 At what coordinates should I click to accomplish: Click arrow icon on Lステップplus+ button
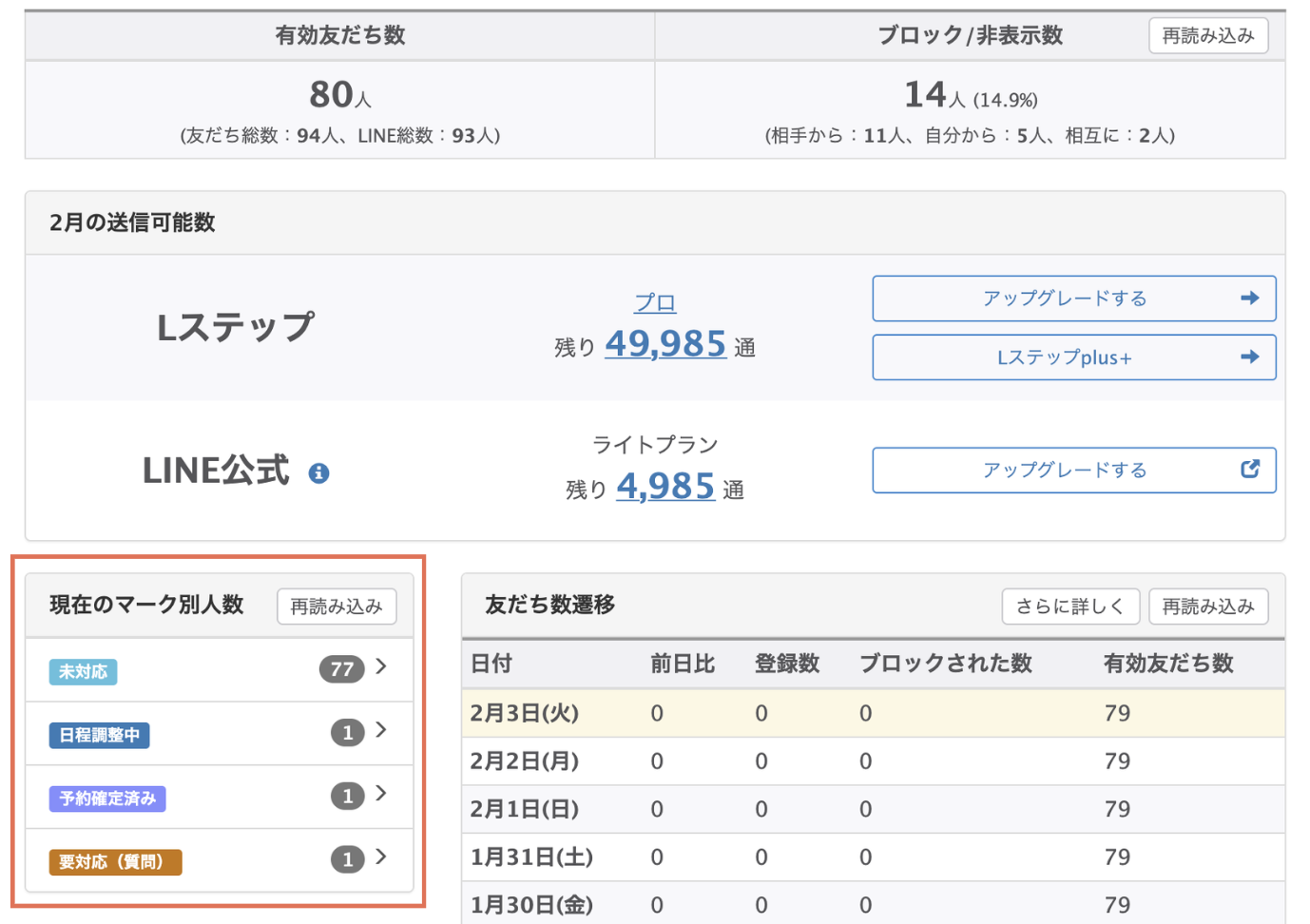point(1249,357)
